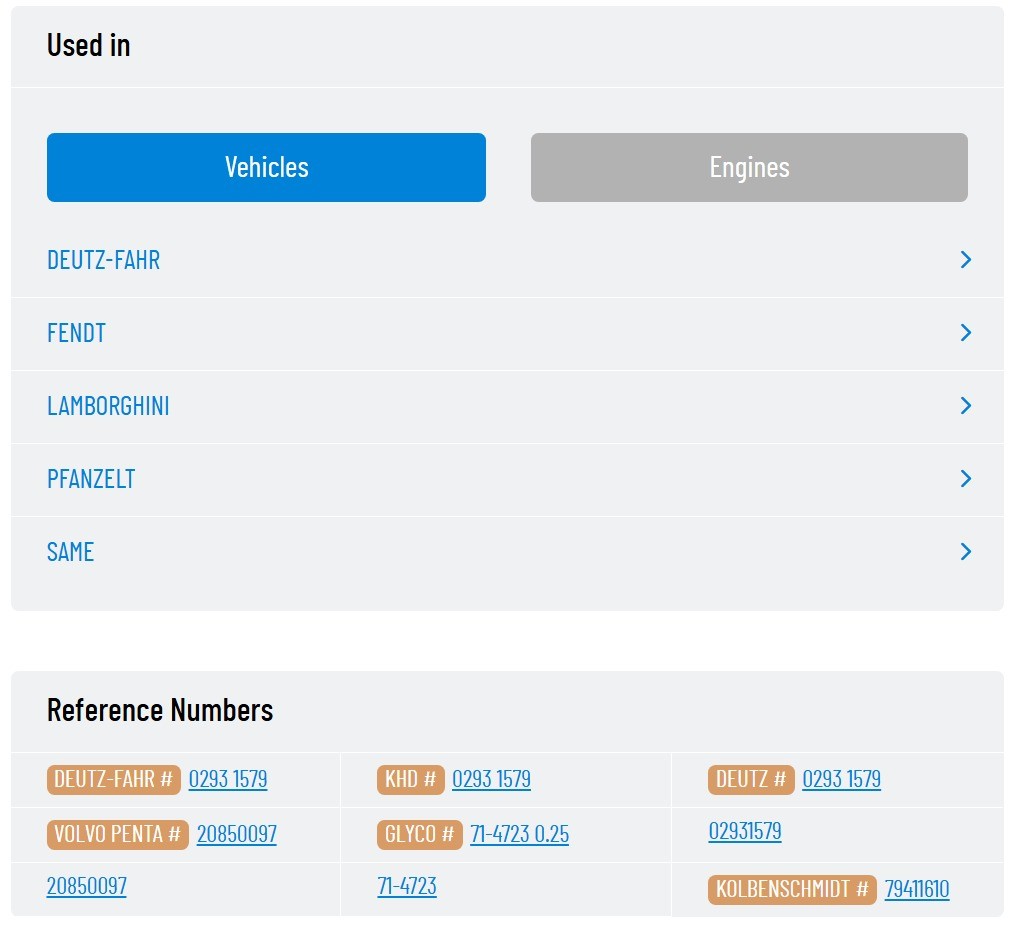Open the DEUTZ-FAHR vehicle brand
Viewport: 1017px width, 942px height.
(x=104, y=260)
